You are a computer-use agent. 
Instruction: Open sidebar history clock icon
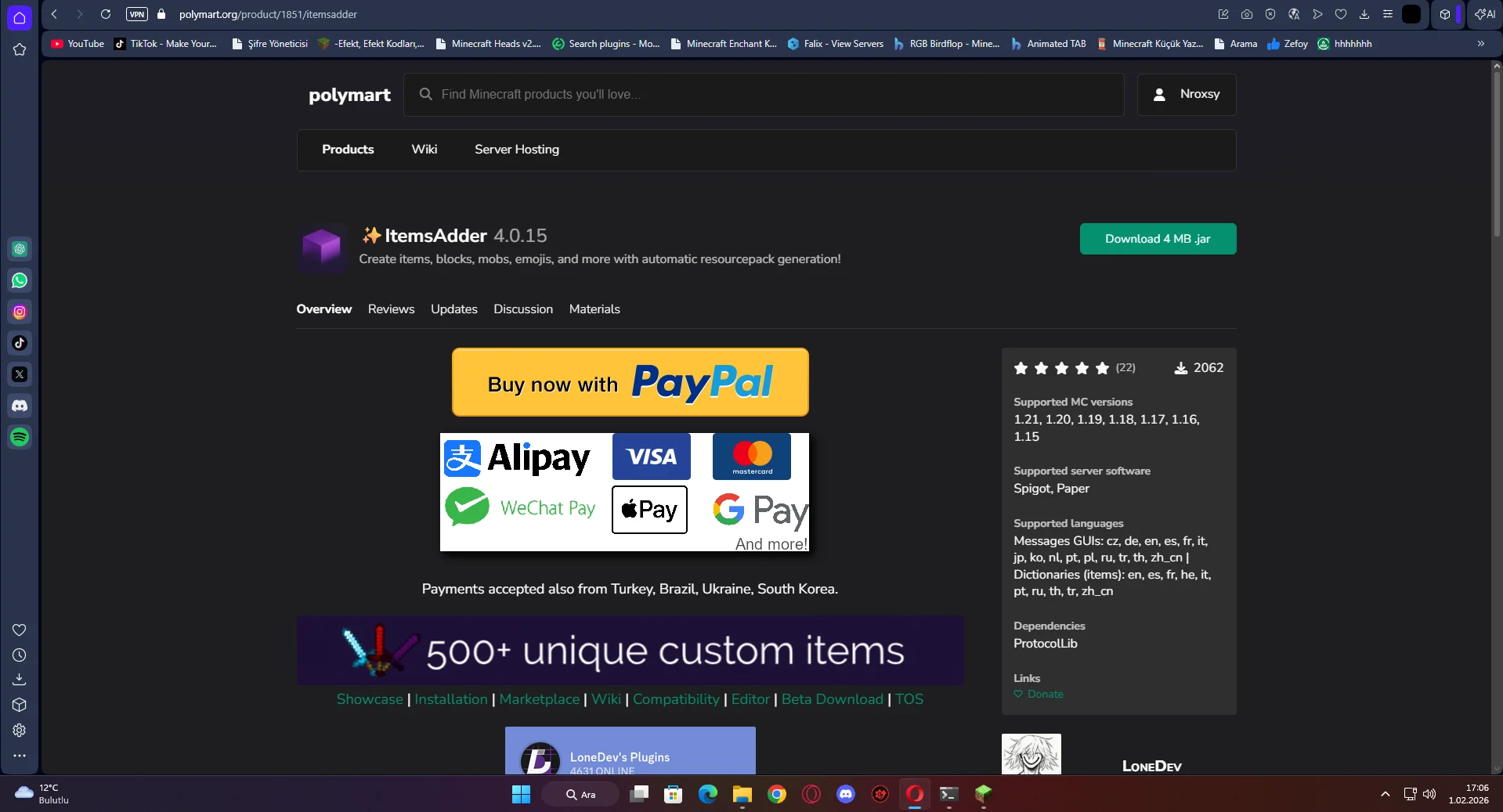pyautogui.click(x=20, y=655)
